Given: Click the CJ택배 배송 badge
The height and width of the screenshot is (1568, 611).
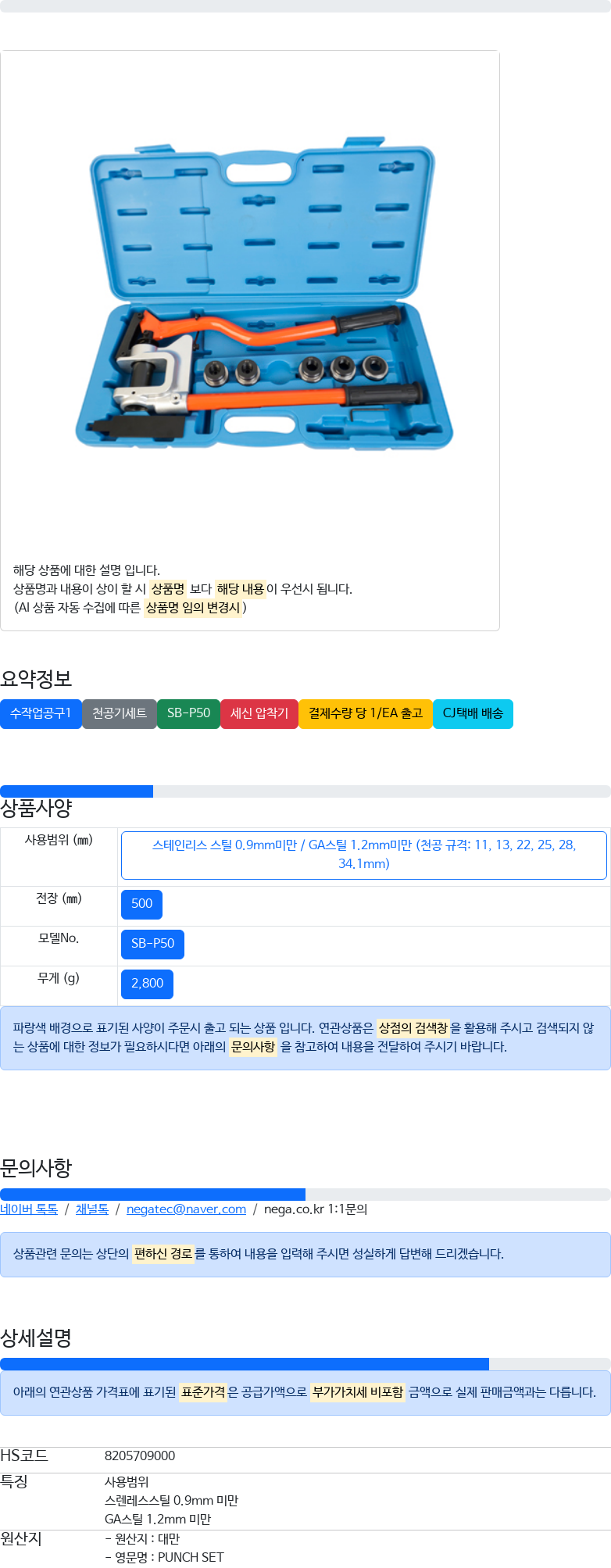Looking at the screenshot, I should coord(473,713).
